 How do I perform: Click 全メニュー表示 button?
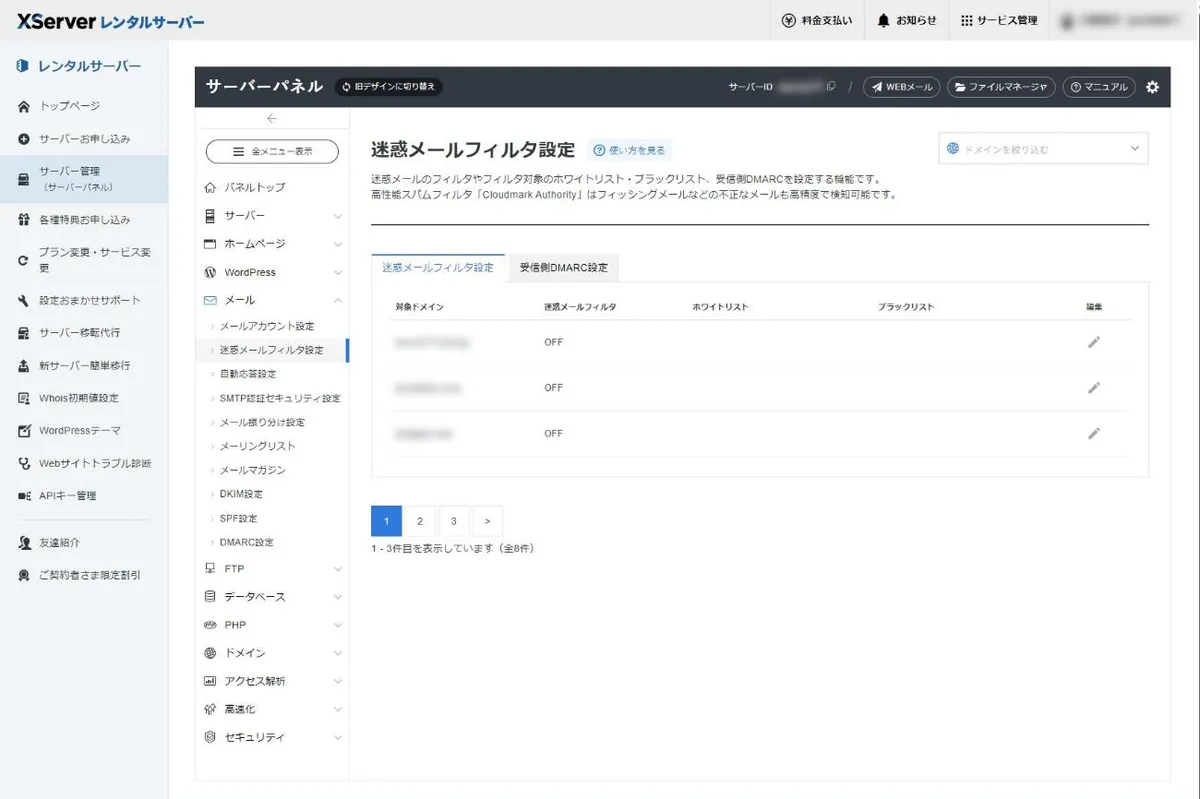click(272, 152)
